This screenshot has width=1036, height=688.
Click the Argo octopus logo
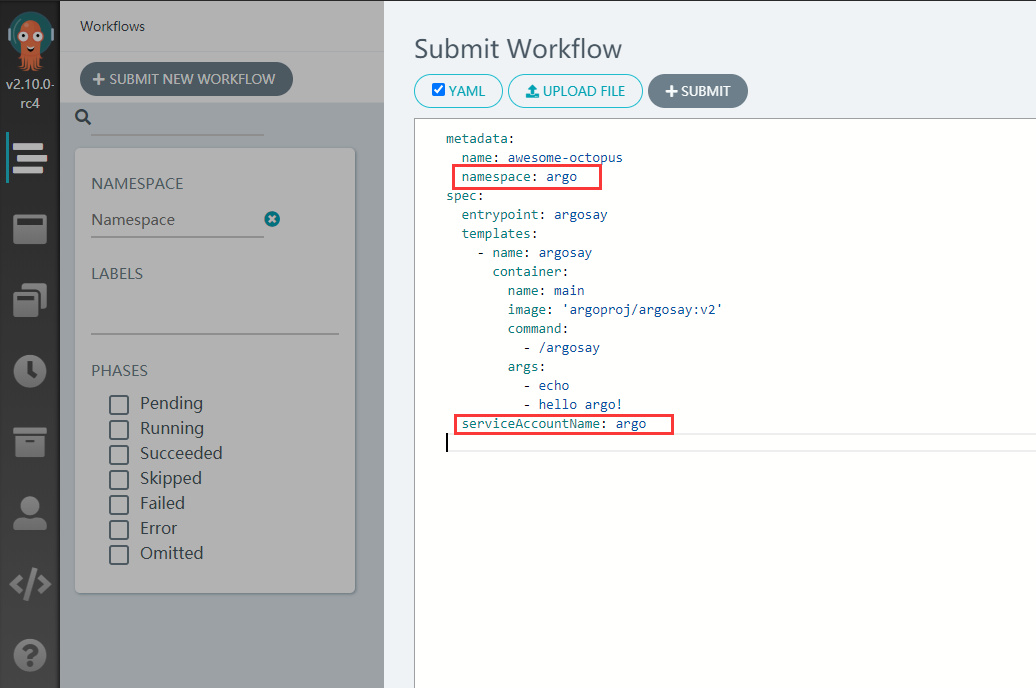tap(30, 41)
